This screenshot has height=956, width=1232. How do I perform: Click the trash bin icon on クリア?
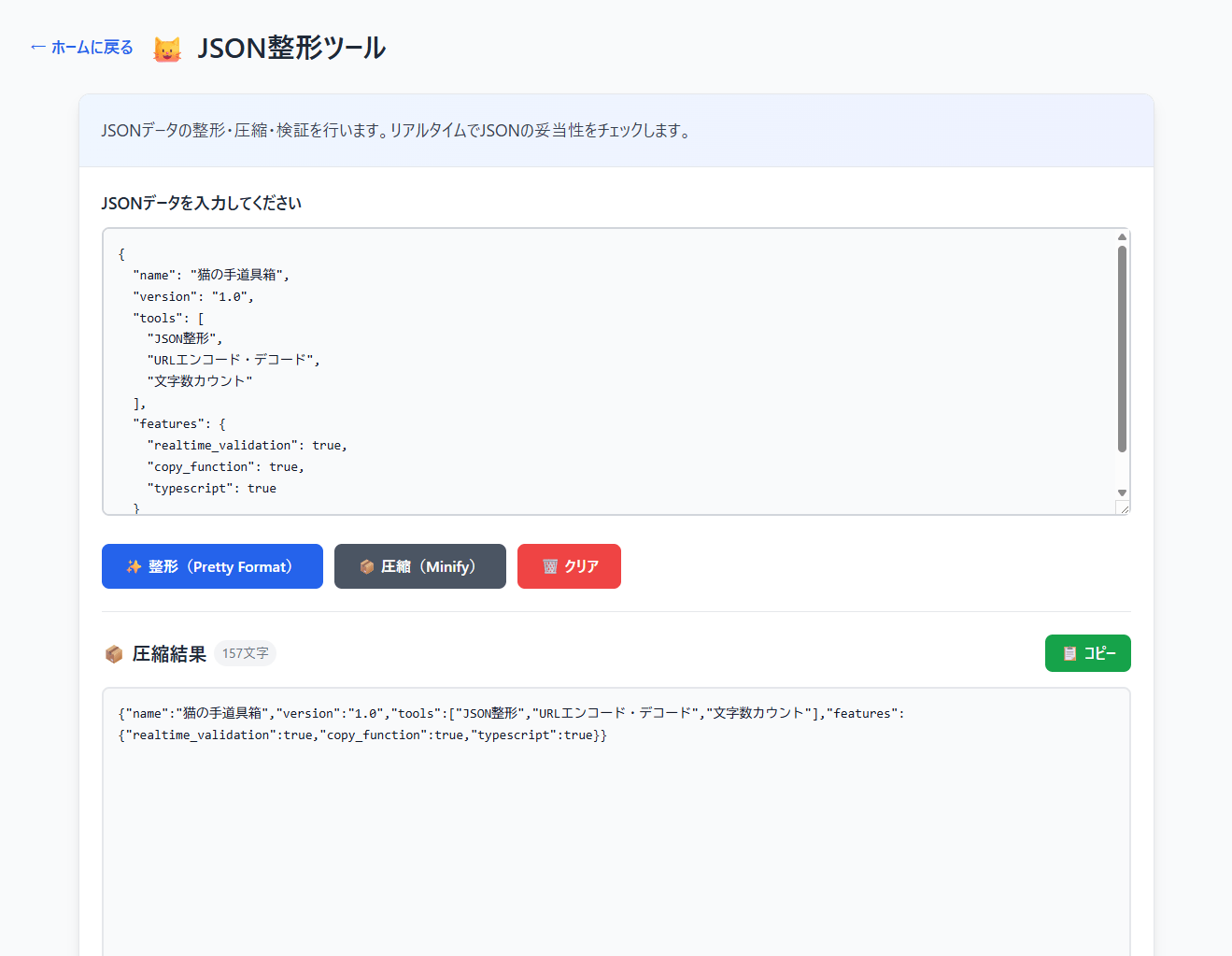click(x=550, y=566)
